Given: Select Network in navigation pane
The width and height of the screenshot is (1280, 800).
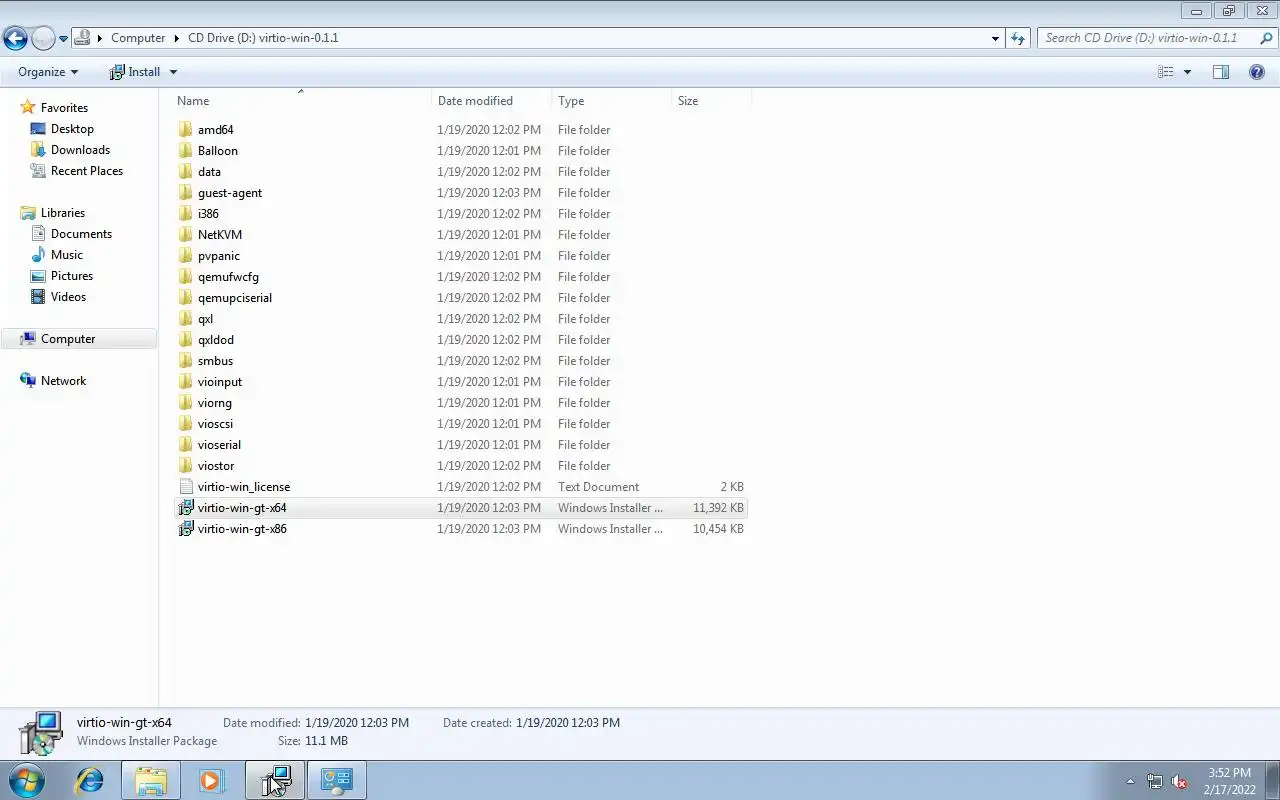Looking at the screenshot, I should [x=63, y=381].
